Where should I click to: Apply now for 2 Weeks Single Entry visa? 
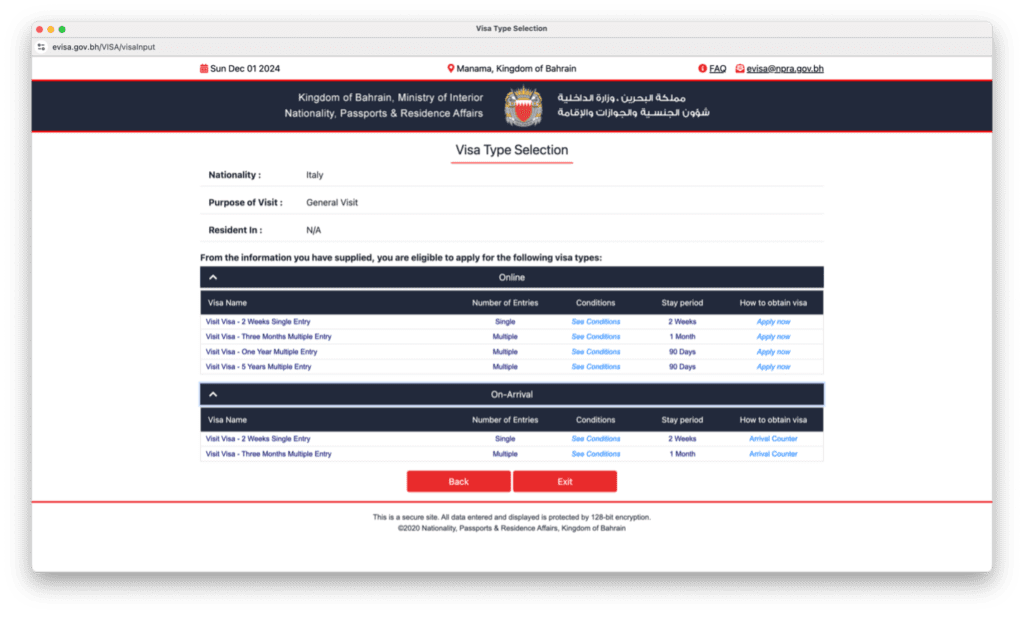pos(773,322)
